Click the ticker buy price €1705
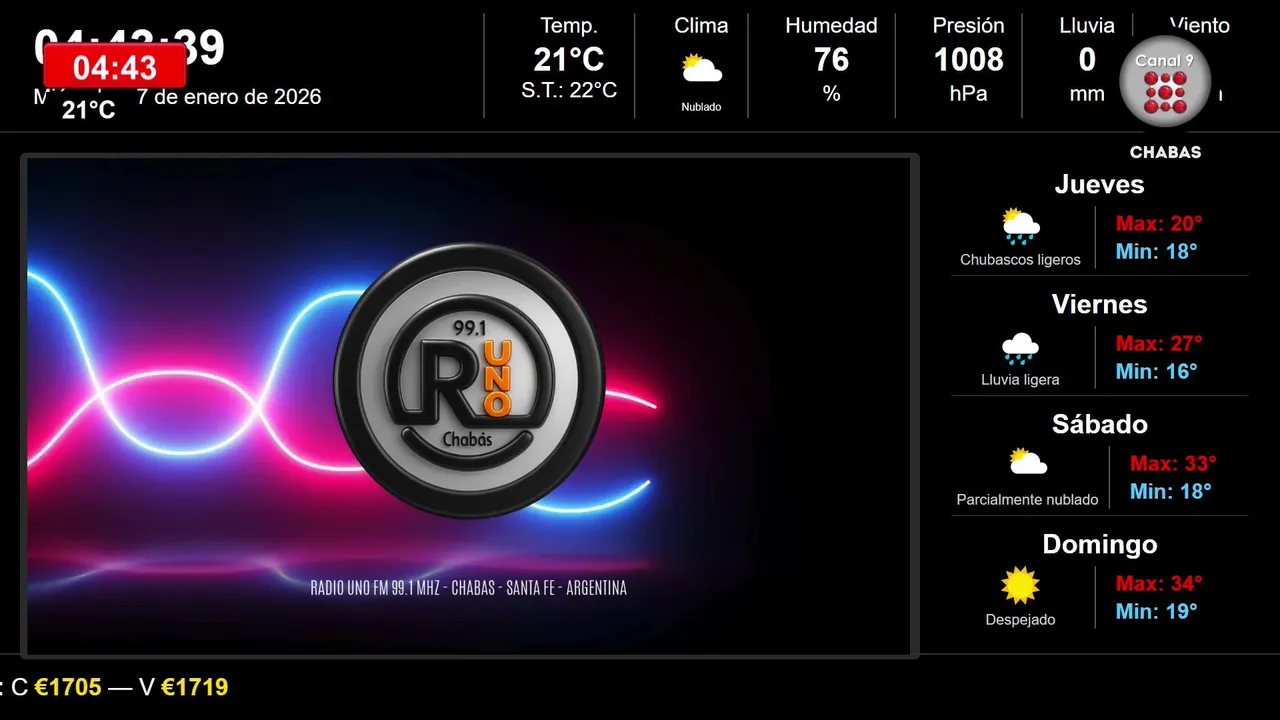This screenshot has height=720, width=1280. click(x=68, y=687)
